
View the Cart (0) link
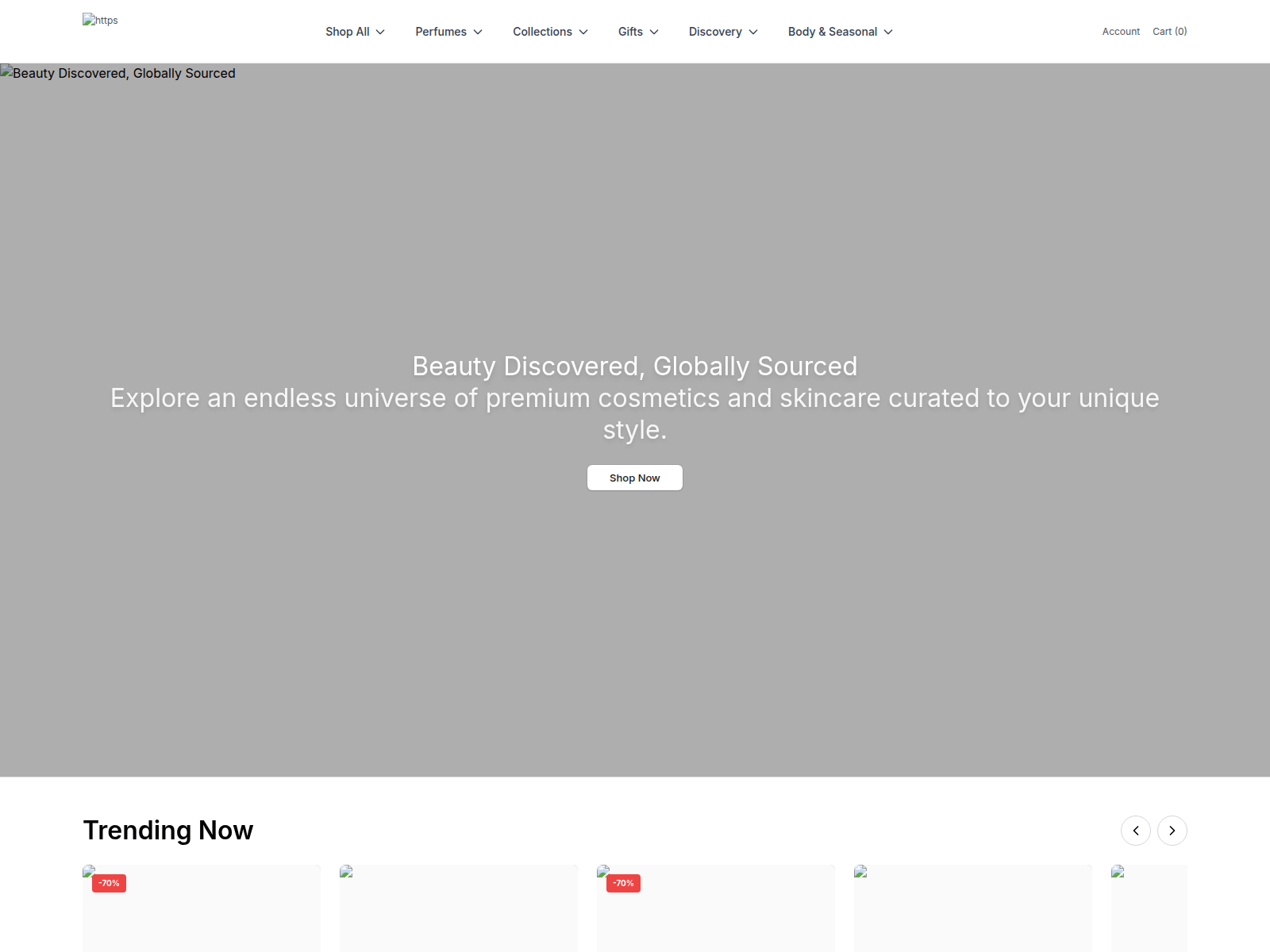(1170, 32)
